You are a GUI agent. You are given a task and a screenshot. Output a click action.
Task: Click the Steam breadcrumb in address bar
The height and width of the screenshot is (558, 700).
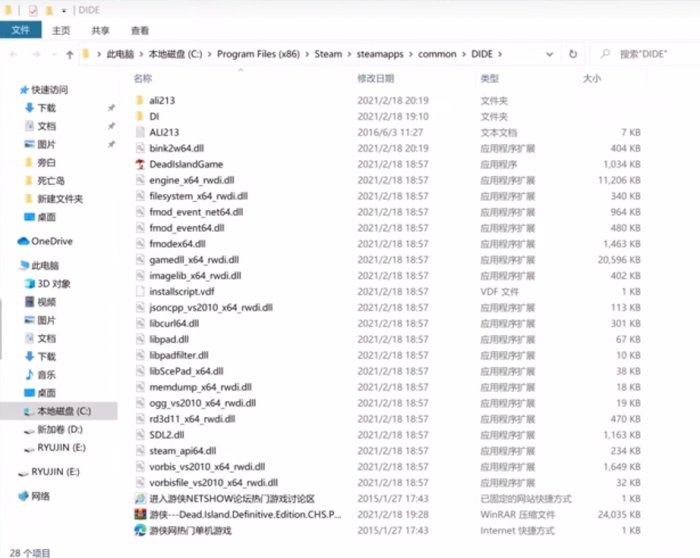328,54
